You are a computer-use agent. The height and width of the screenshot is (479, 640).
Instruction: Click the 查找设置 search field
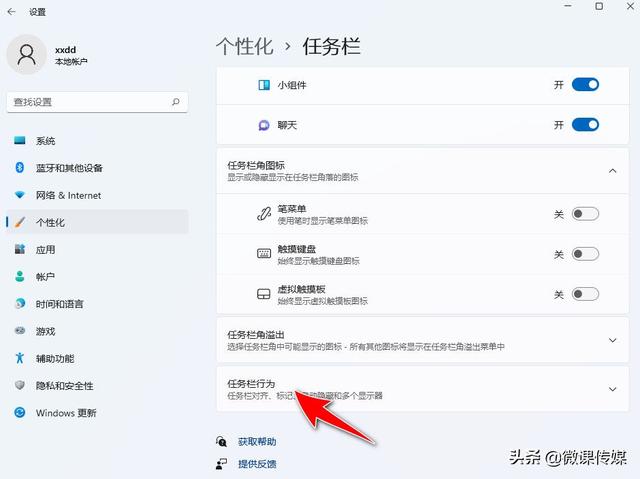tap(88, 102)
